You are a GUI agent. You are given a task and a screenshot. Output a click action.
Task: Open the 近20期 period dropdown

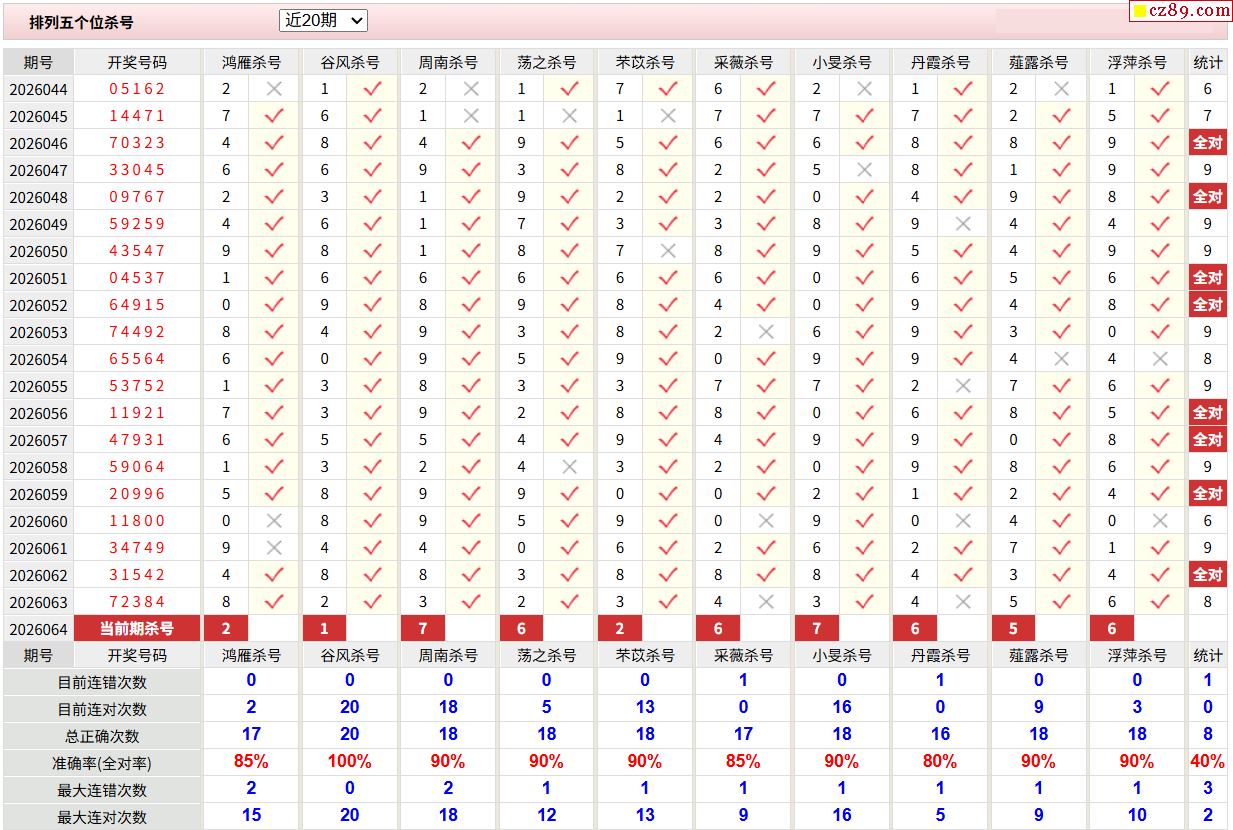click(323, 20)
